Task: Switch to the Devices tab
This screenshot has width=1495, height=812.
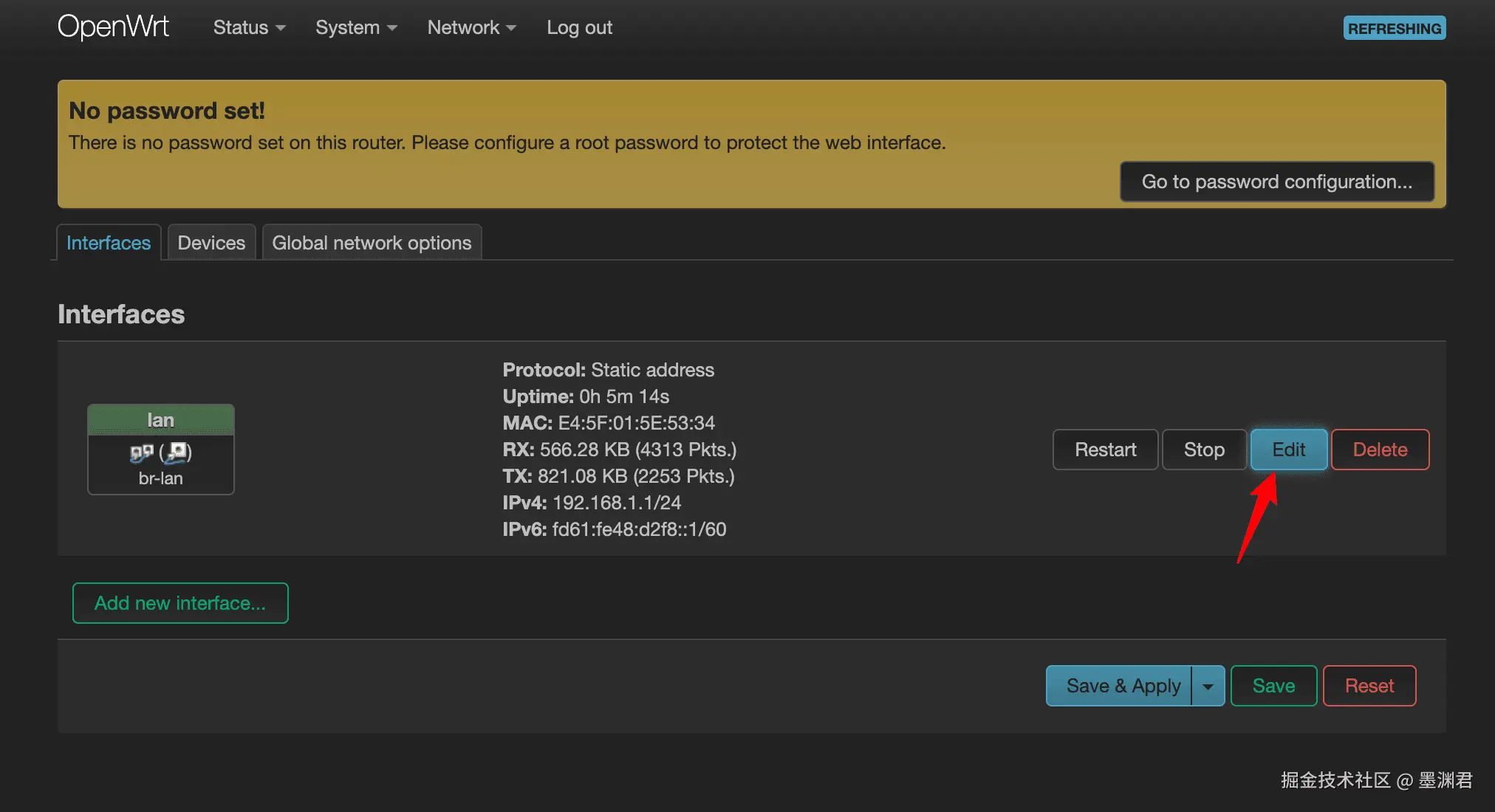Action: click(x=211, y=243)
